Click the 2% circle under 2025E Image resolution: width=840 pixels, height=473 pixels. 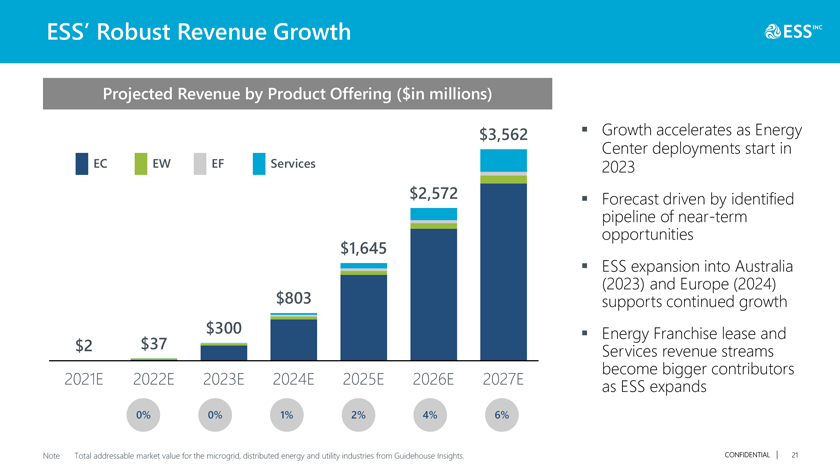tap(358, 415)
